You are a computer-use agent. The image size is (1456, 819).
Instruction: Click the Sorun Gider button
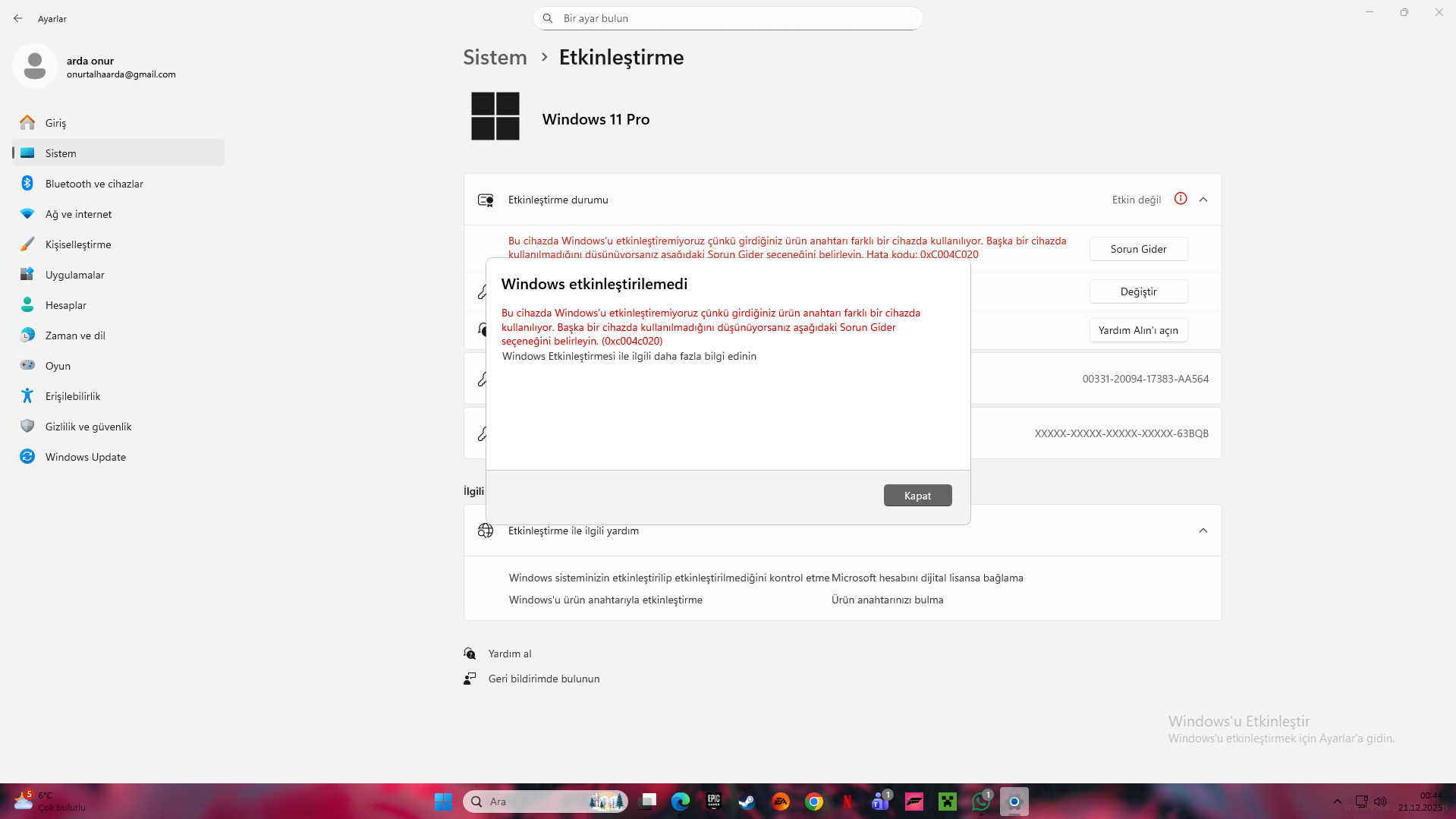coord(1138,249)
